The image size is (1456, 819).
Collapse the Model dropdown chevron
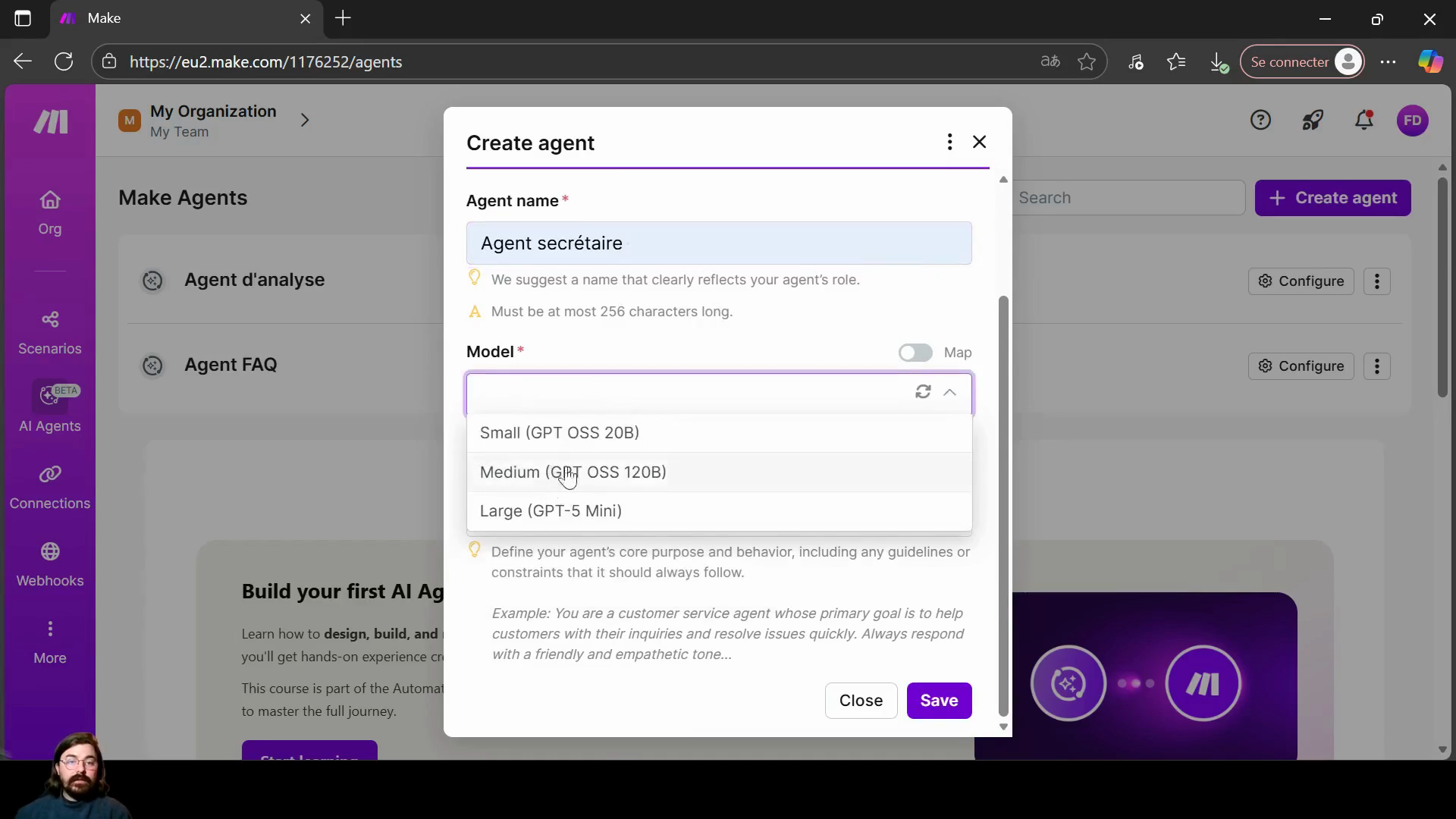pos(949,392)
